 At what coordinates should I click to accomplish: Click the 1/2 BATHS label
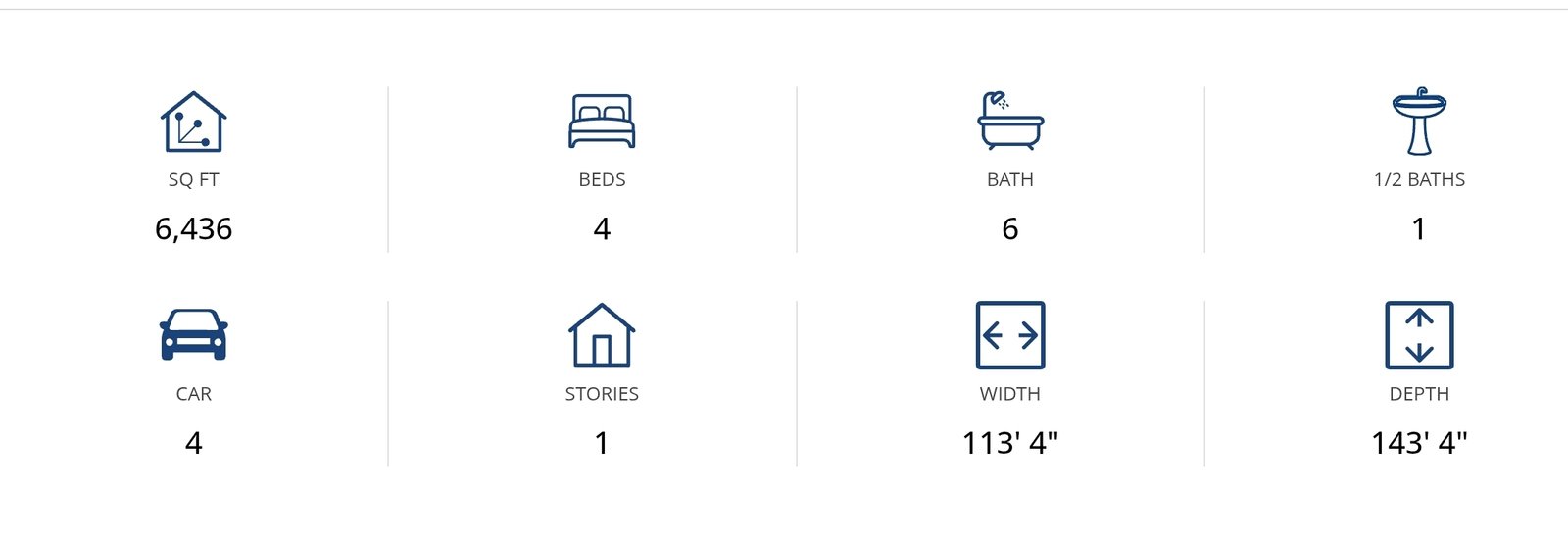(1419, 180)
